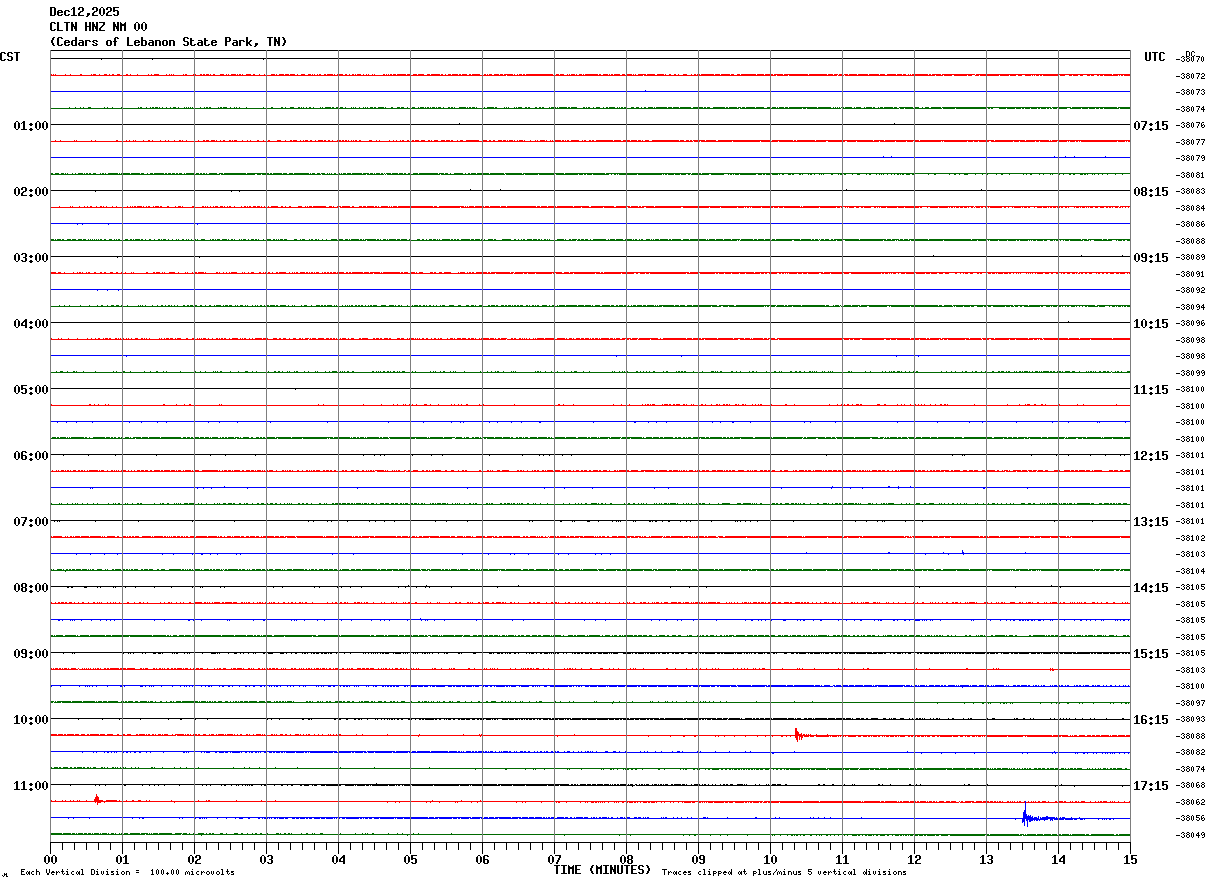
Task: Click the Cedars of Lebanon State Park label
Action: click(168, 42)
